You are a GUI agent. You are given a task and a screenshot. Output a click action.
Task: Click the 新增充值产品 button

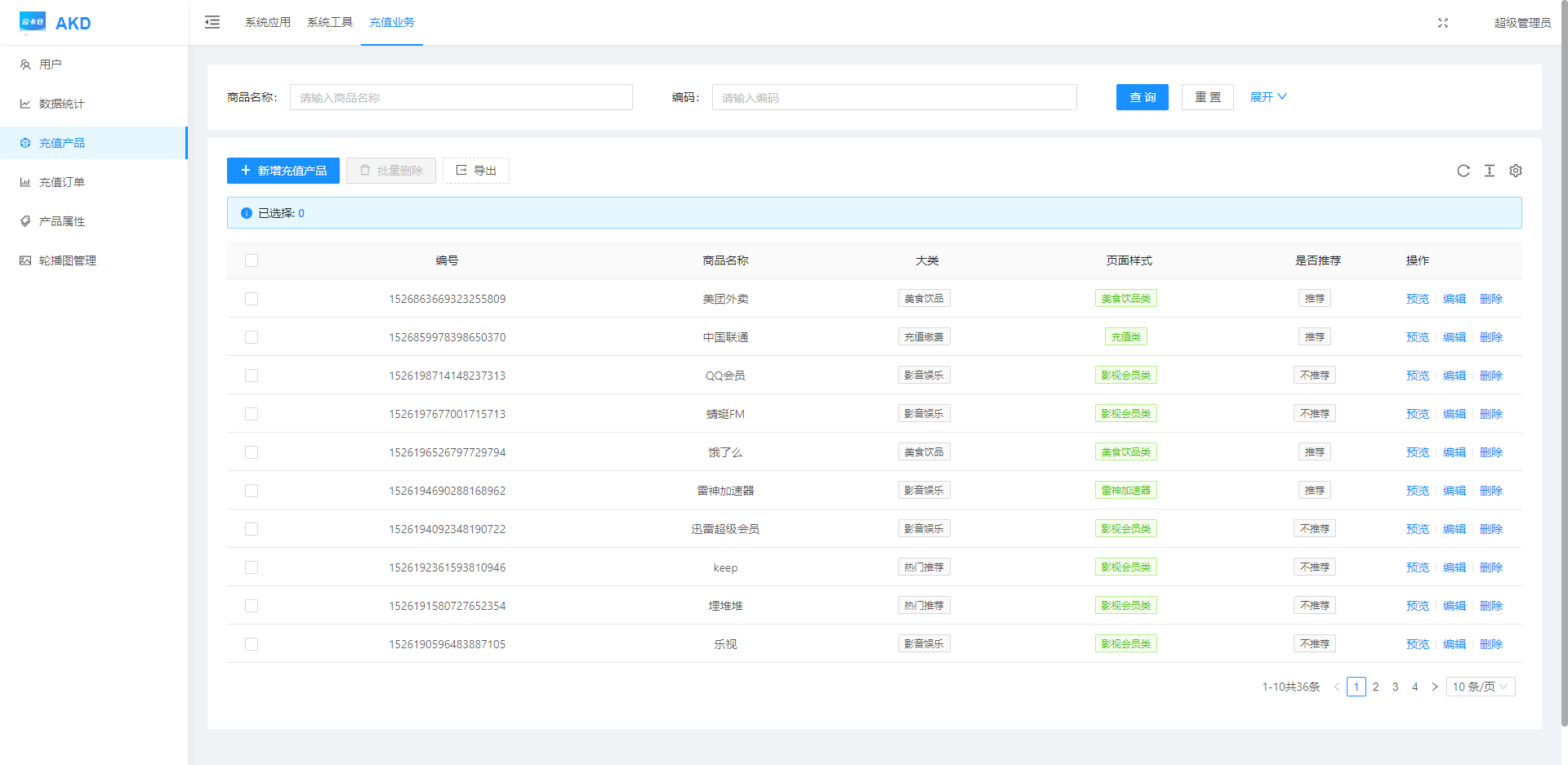(283, 171)
